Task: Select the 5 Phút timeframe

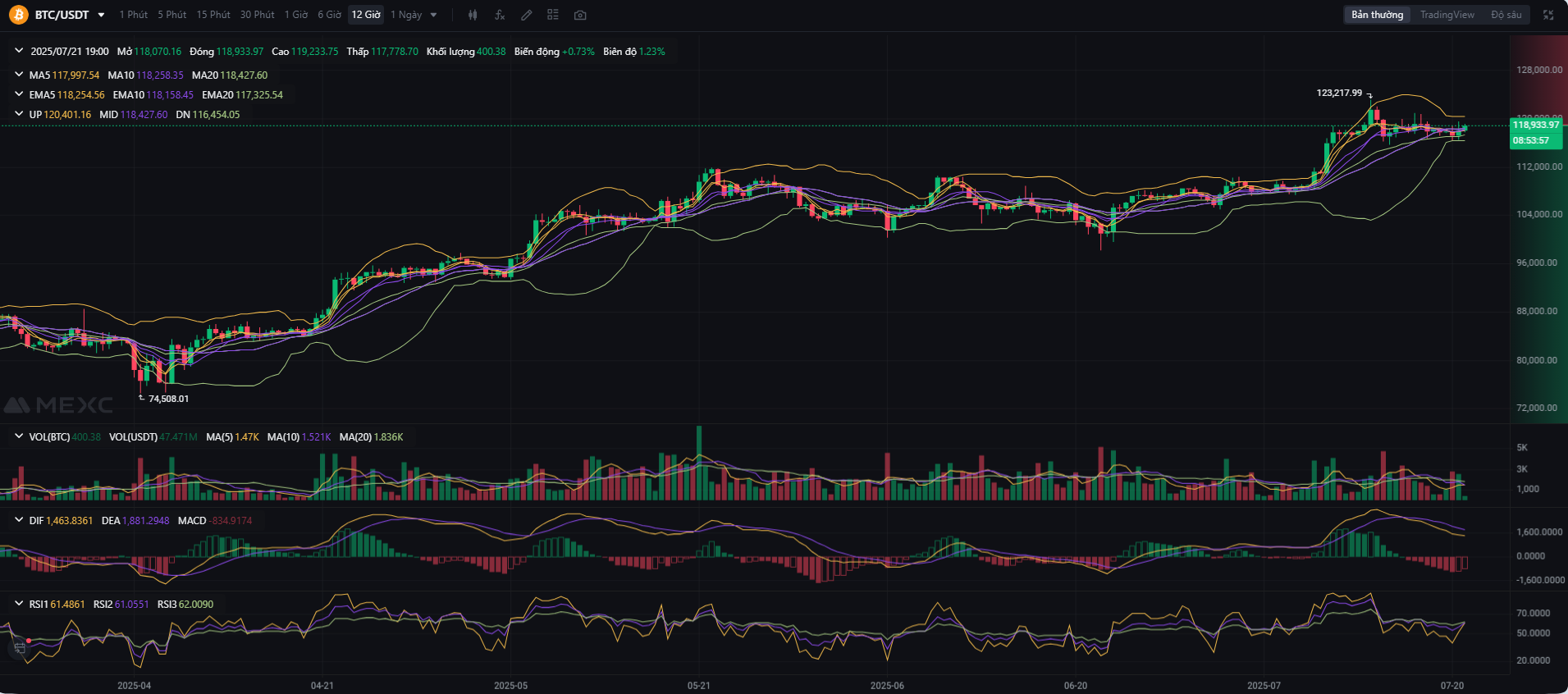Action: click(172, 15)
